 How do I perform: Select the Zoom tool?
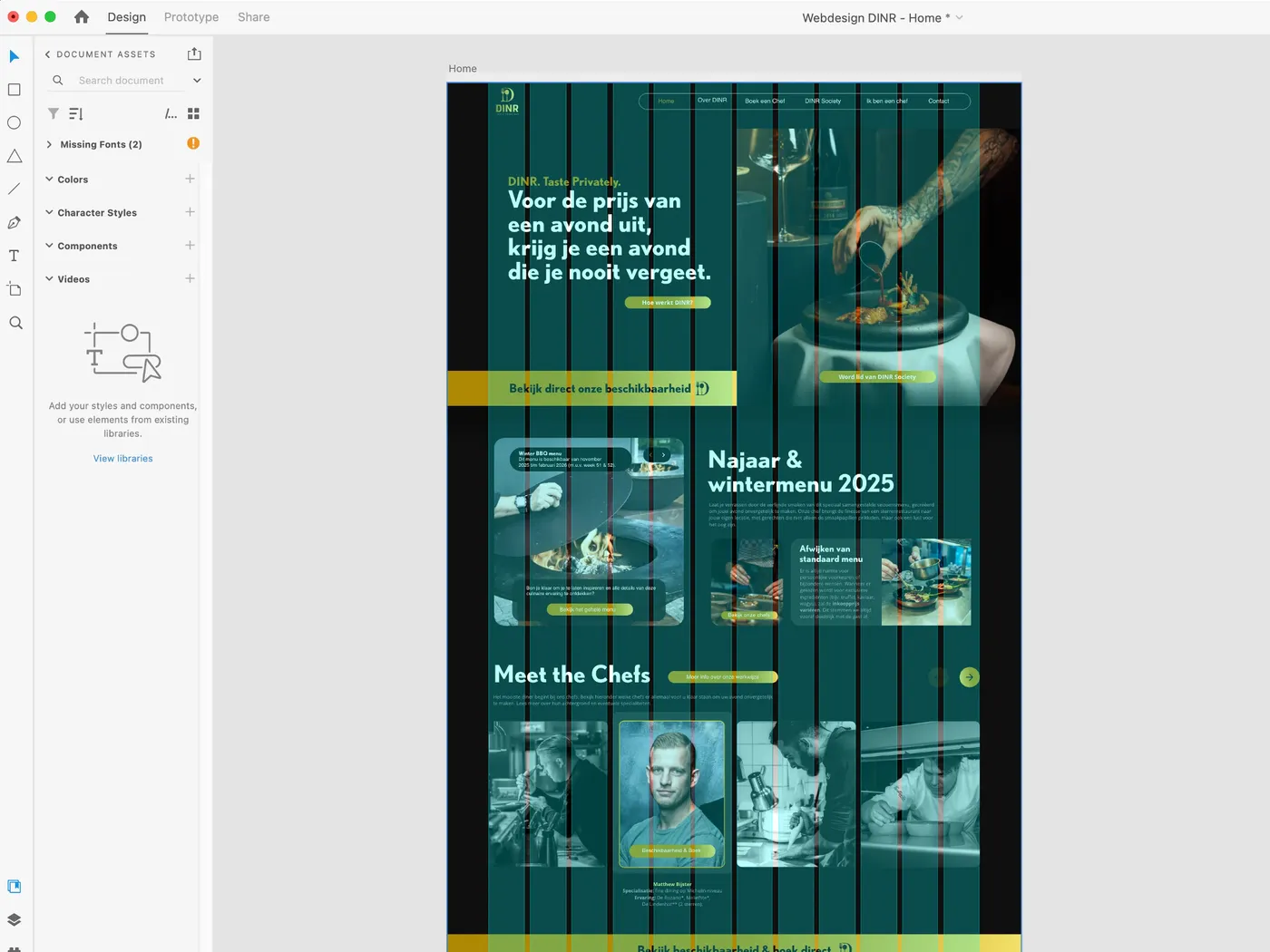15,323
